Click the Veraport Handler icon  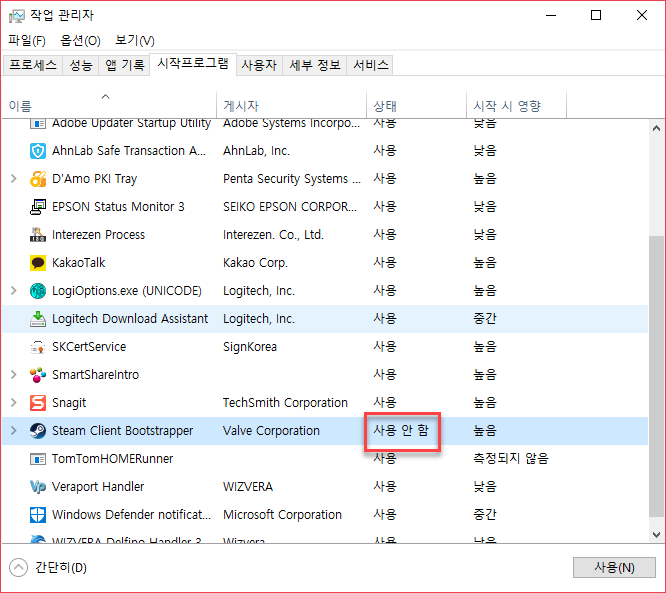pyautogui.click(x=38, y=487)
